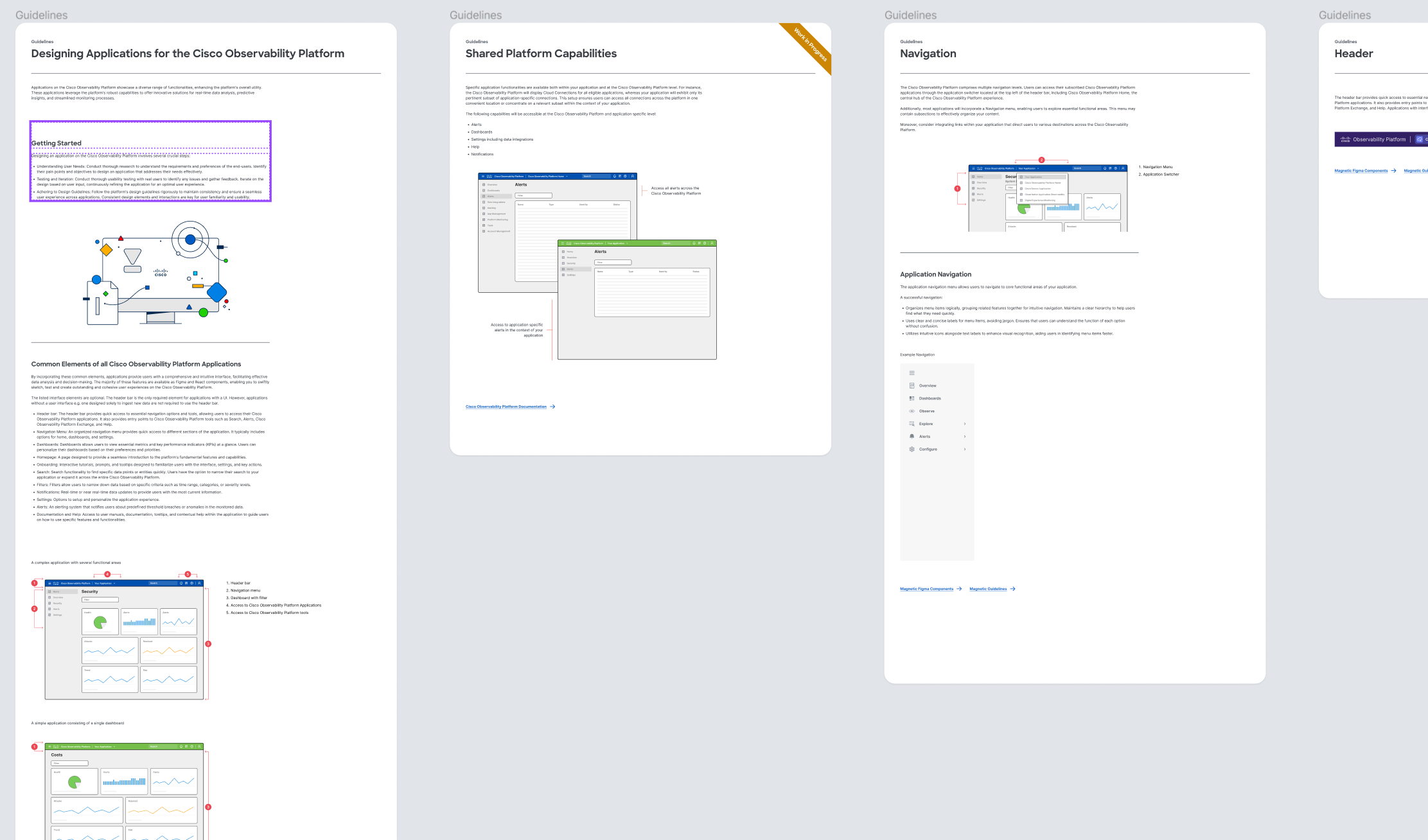Select frame label 'Guidelines' above Header frame
Image resolution: width=1428 pixels, height=840 pixels.
pos(1344,15)
